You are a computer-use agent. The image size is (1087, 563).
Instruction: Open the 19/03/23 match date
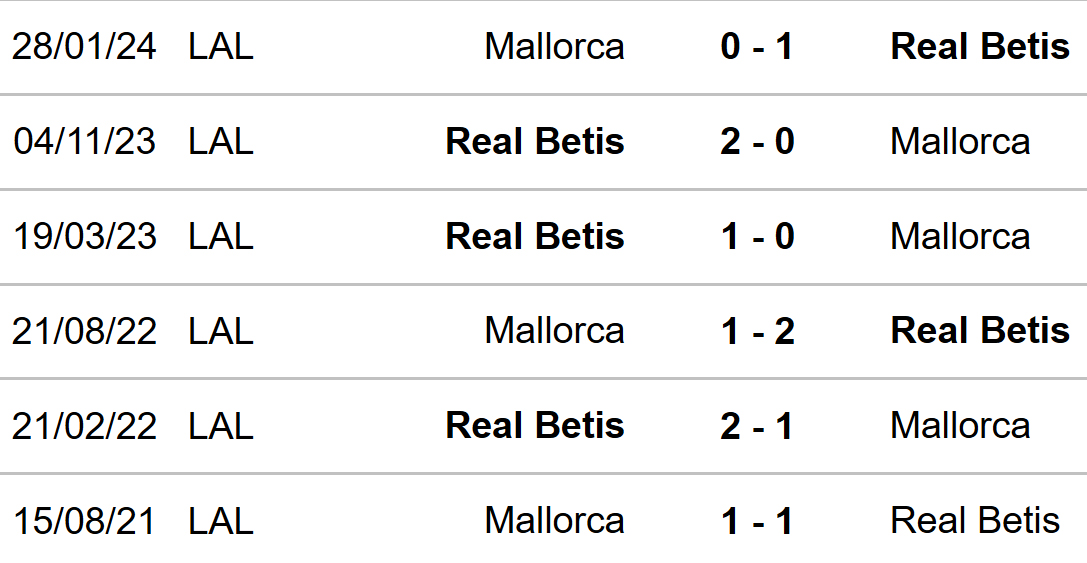pyautogui.click(x=84, y=236)
